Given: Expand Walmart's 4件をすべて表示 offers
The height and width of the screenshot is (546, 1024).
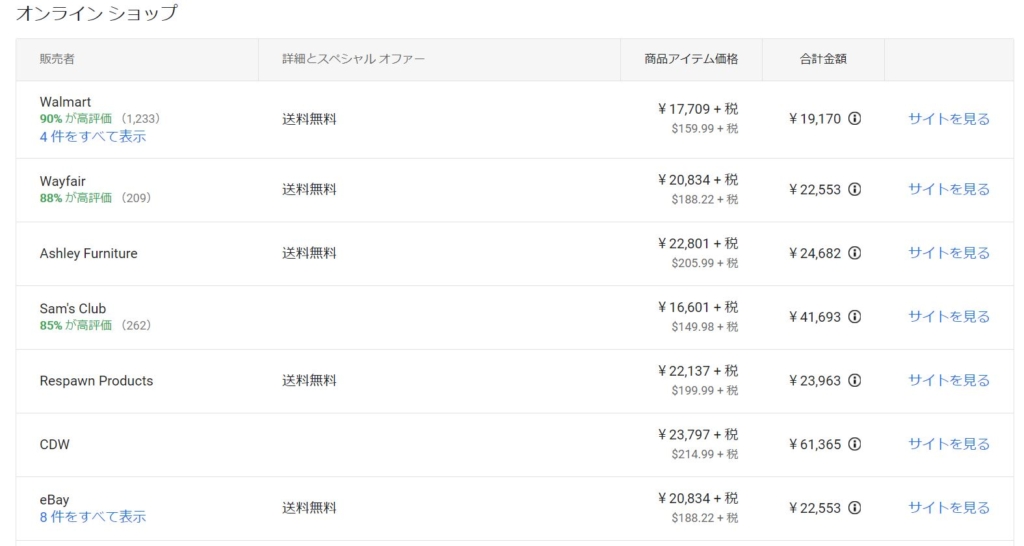Looking at the screenshot, I should point(93,136).
